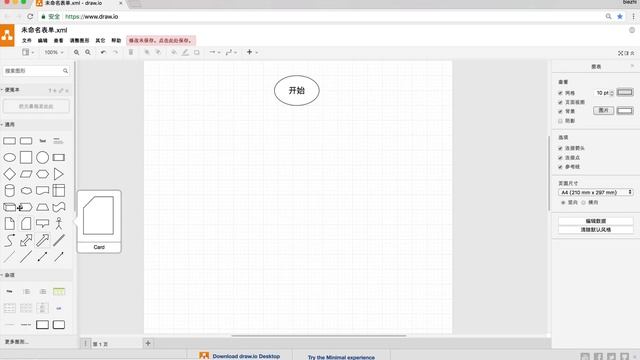Open the 调整图形 (Arrange) menu
The height and width of the screenshot is (360, 640).
pyautogui.click(x=79, y=40)
